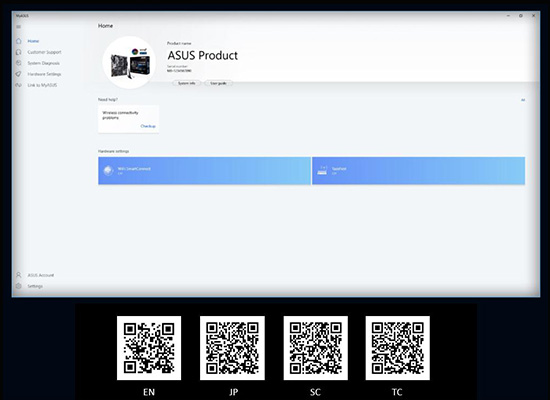The width and height of the screenshot is (550, 400).
Task: Click the Home house icon
Action: pyautogui.click(x=19, y=41)
